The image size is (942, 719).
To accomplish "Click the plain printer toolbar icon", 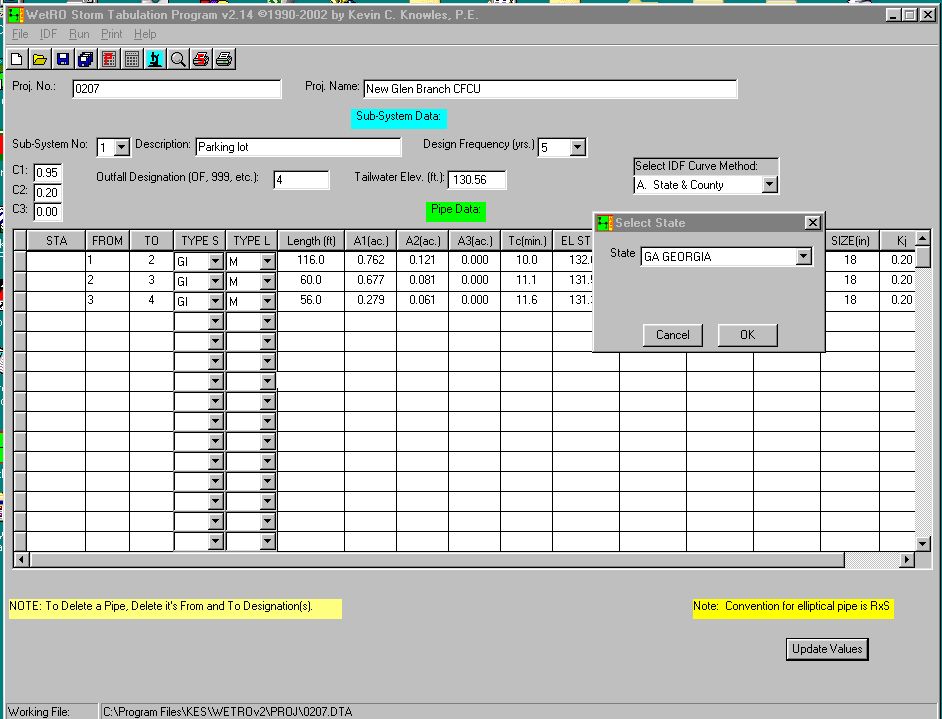I will point(224,59).
